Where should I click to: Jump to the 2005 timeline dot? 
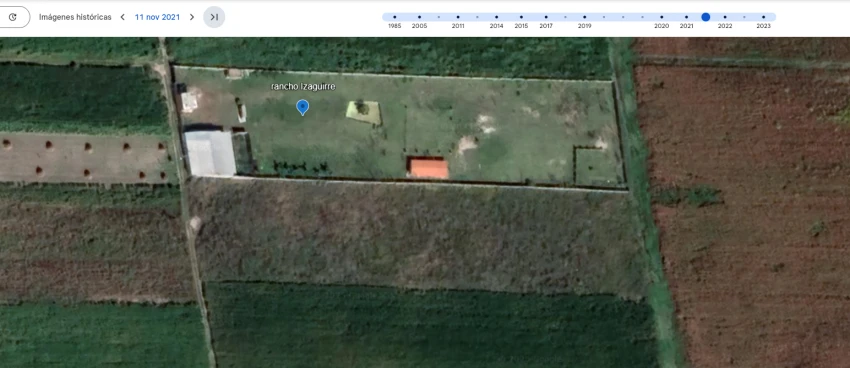coord(419,17)
